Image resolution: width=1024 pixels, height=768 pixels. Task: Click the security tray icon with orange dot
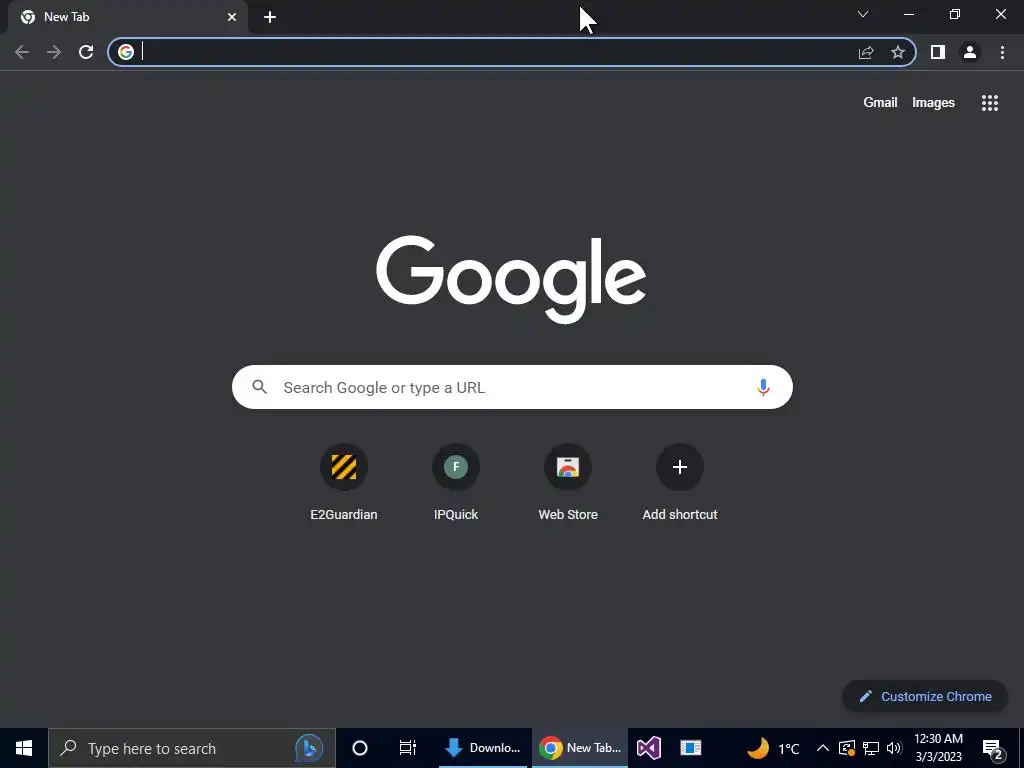(x=846, y=748)
